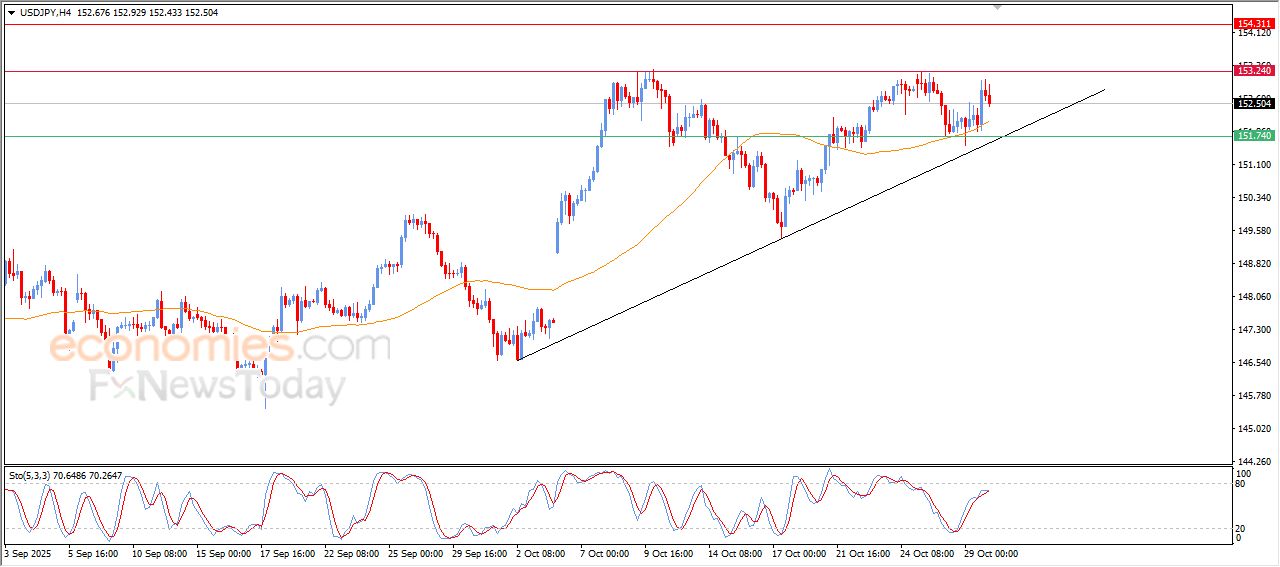The height and width of the screenshot is (567, 1280).
Task: Click the 21 Oct 16:00 time label
Action: point(862,553)
